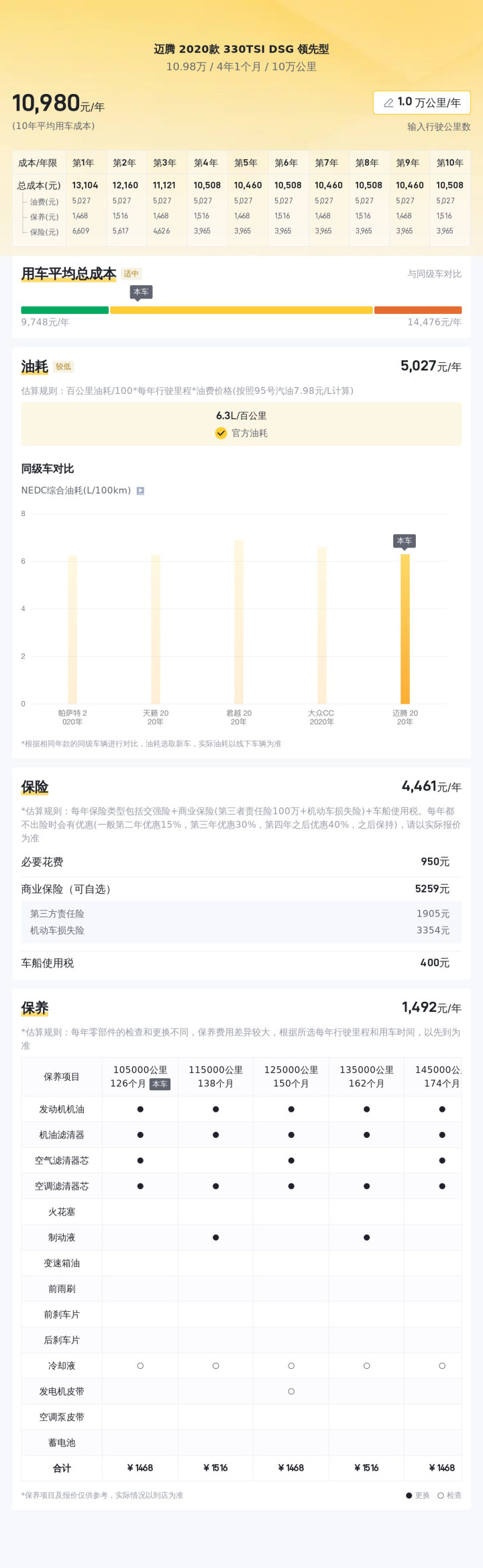Click the 发电机皮带 check circle at 125000公里

coord(291,1391)
